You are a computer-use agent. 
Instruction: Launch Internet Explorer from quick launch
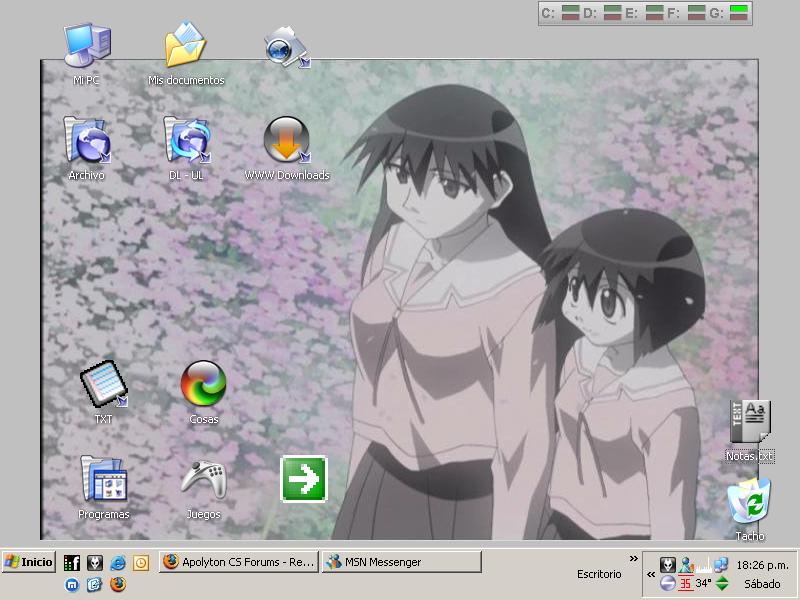pos(118,563)
